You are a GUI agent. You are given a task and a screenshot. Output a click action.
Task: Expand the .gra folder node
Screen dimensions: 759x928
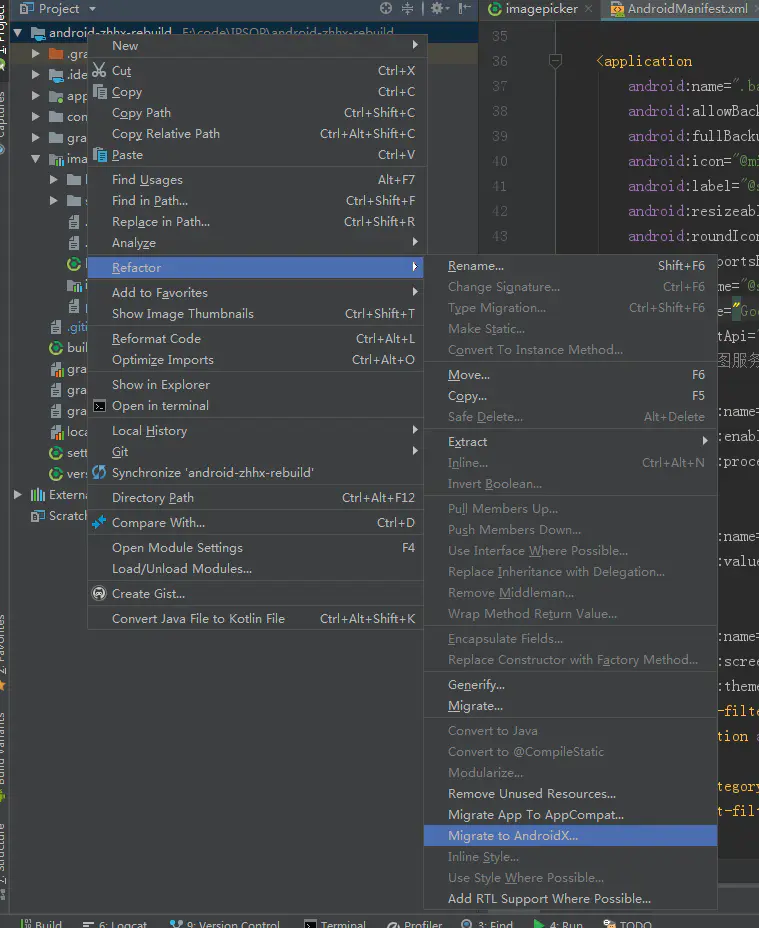(36, 53)
